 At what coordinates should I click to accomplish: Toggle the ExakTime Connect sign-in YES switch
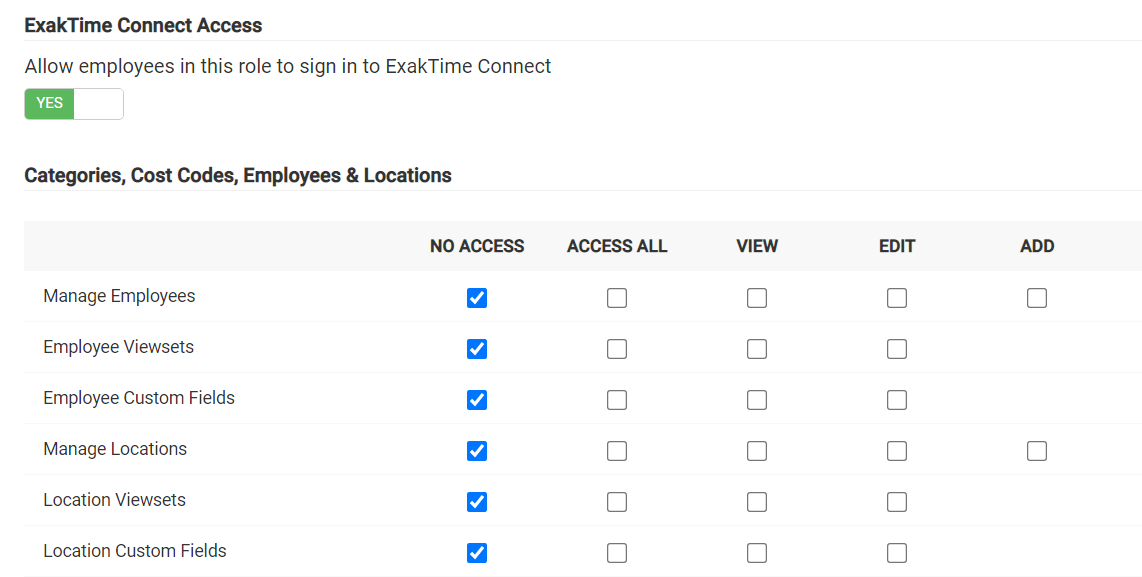click(73, 104)
